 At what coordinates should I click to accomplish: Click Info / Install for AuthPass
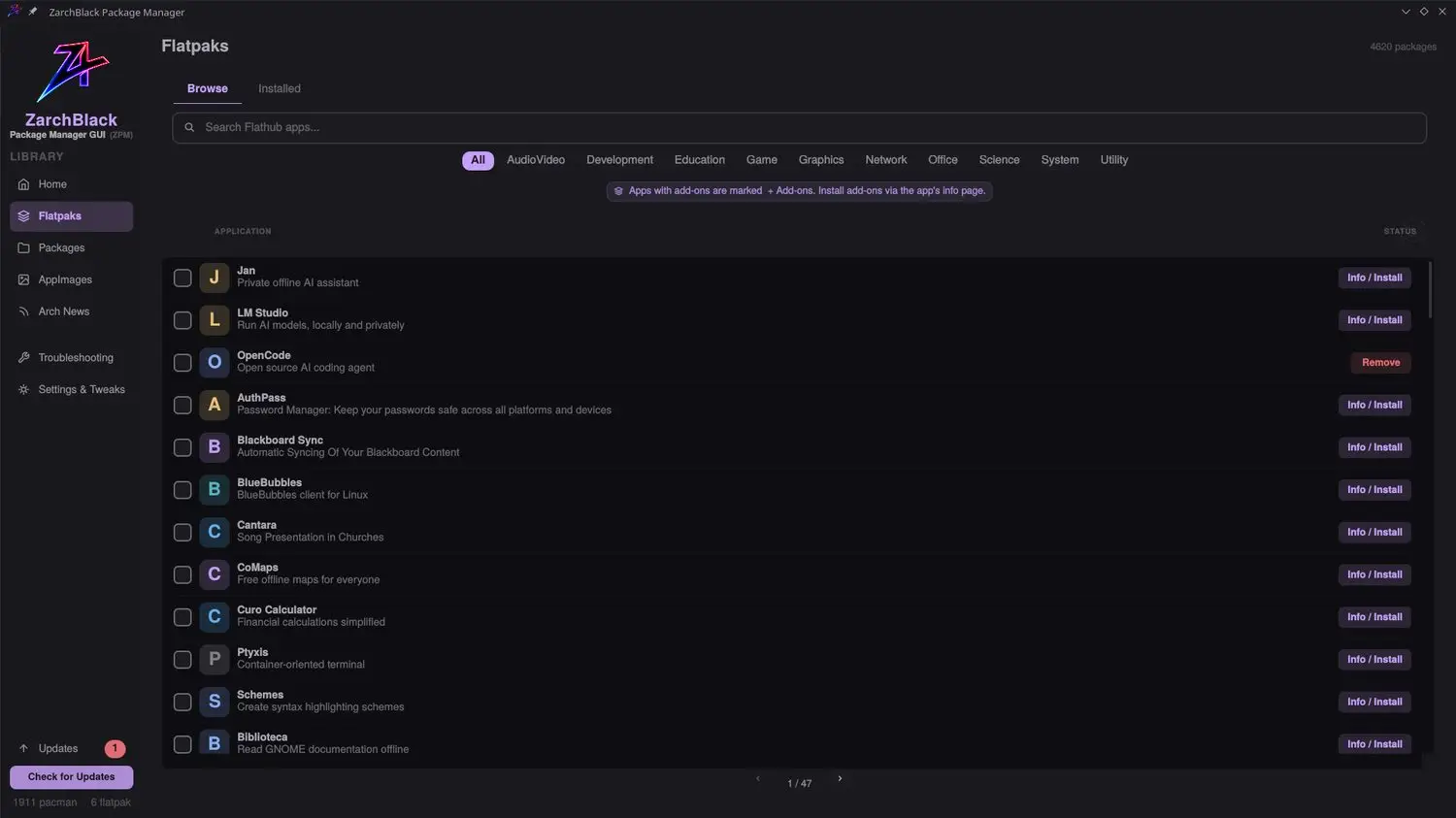(1374, 405)
